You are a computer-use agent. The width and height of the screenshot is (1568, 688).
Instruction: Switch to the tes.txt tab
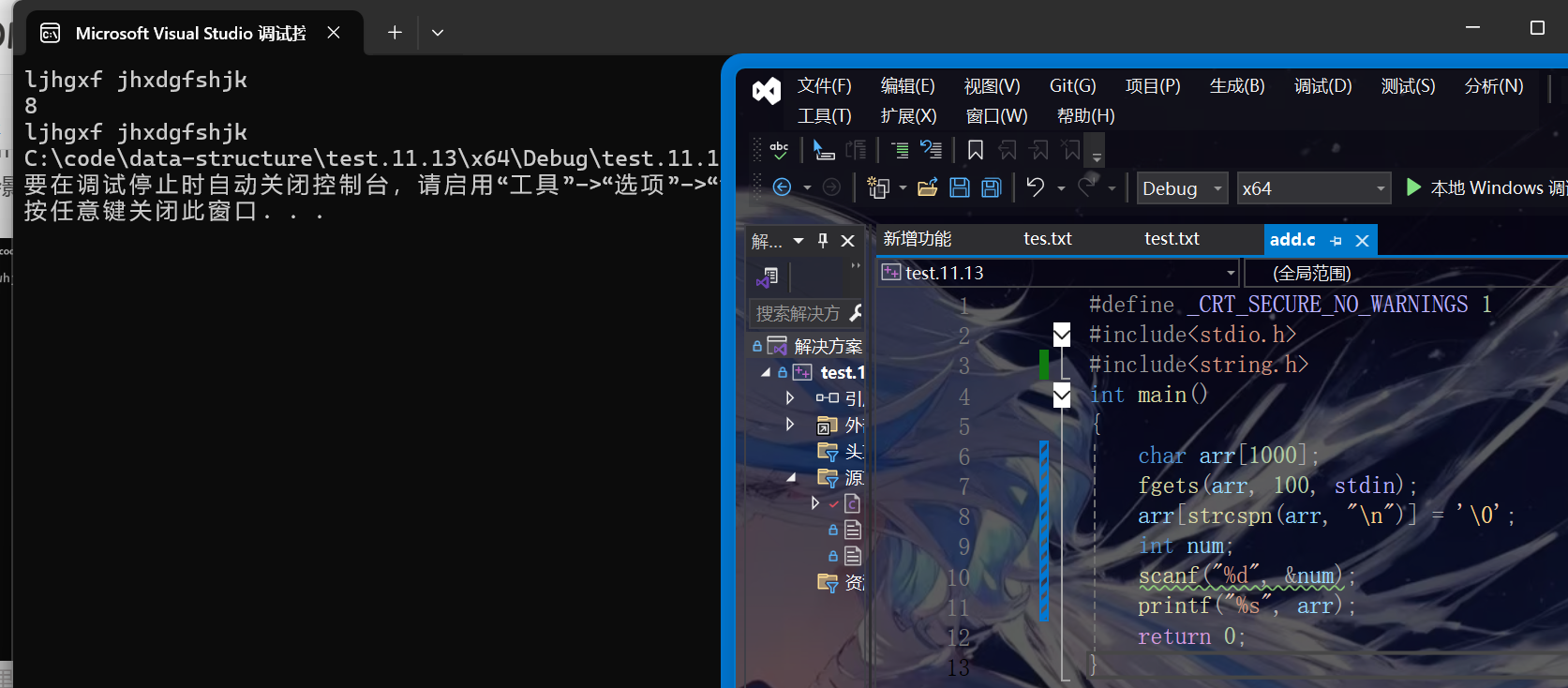1048,239
